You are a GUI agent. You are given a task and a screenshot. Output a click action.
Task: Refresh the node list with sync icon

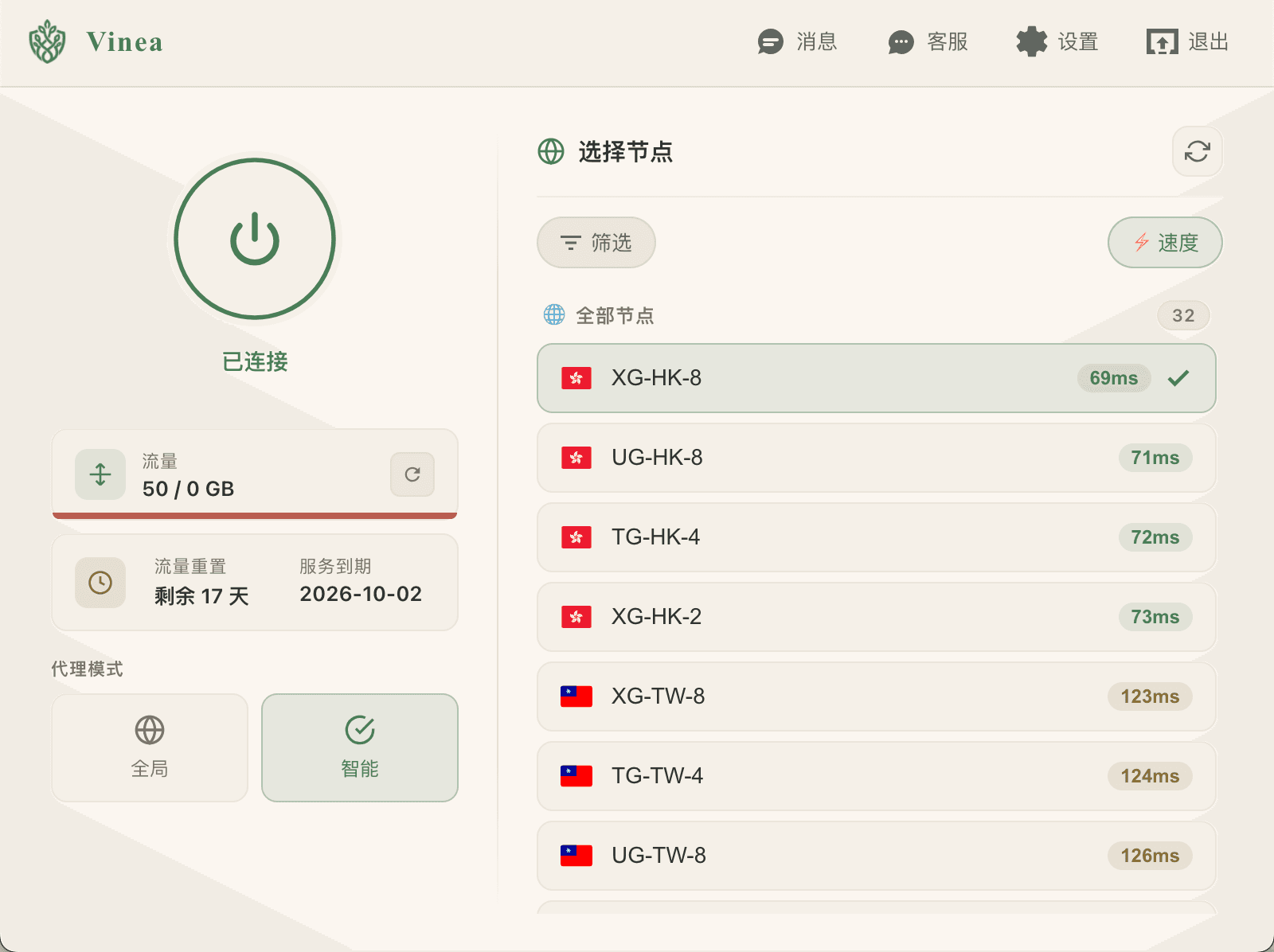(x=1197, y=151)
